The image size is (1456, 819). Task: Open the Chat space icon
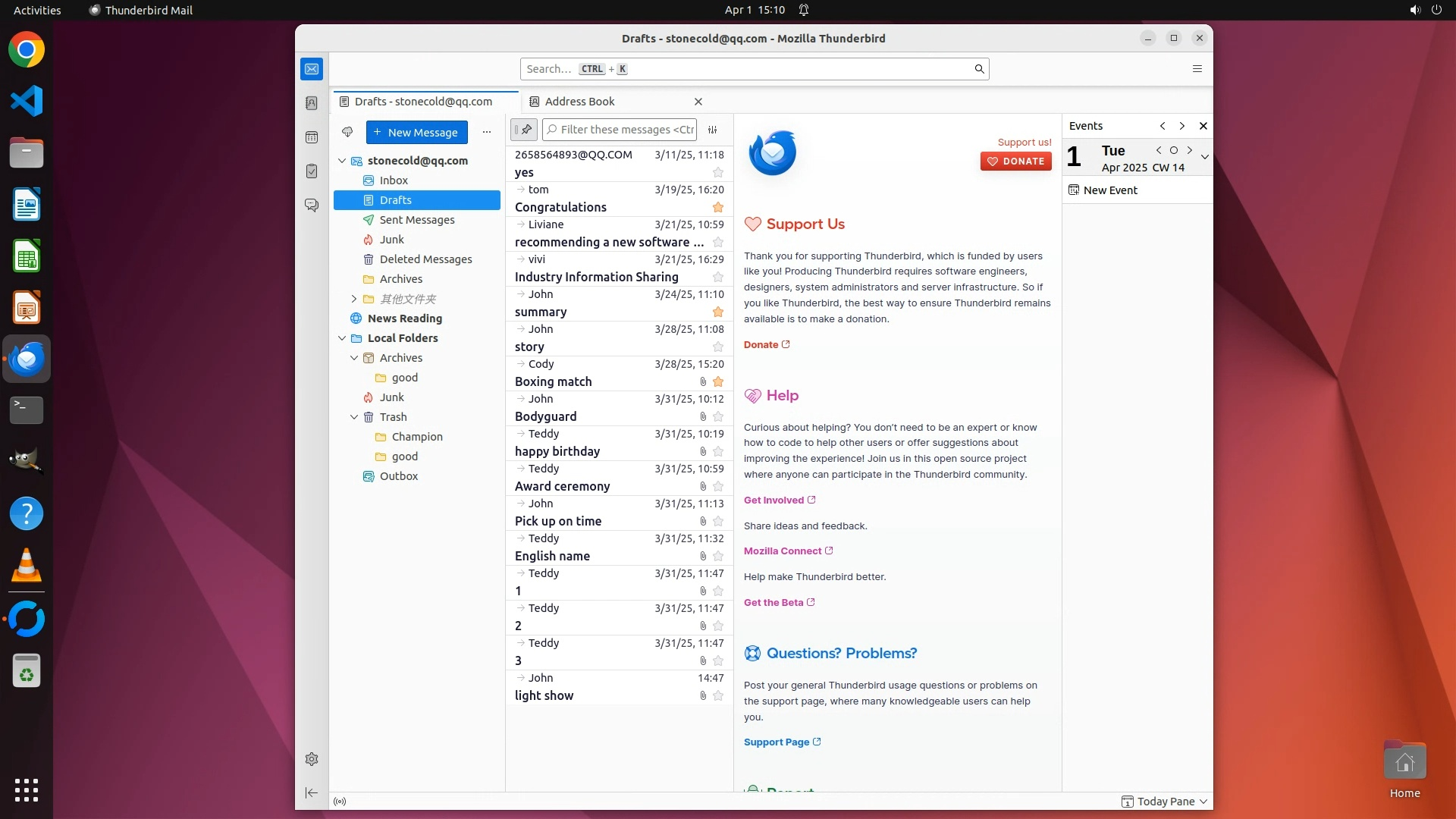pyautogui.click(x=312, y=206)
